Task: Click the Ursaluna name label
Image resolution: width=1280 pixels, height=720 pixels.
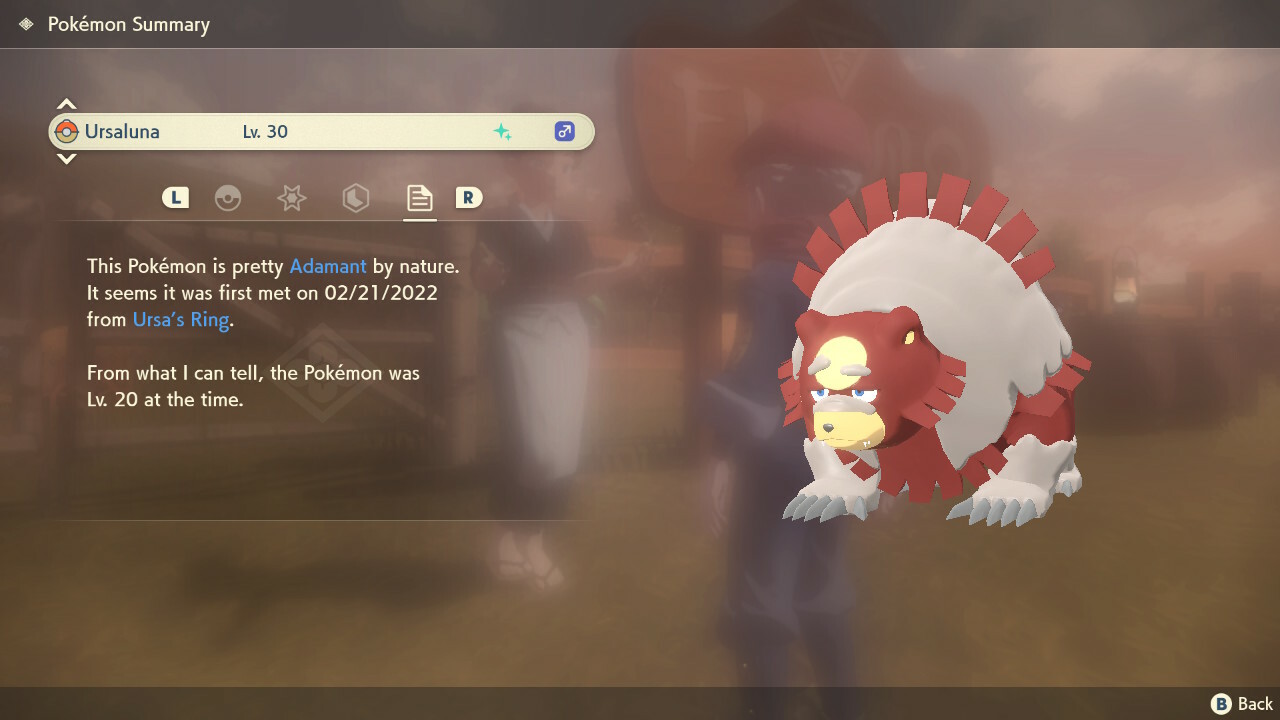Action: [122, 131]
